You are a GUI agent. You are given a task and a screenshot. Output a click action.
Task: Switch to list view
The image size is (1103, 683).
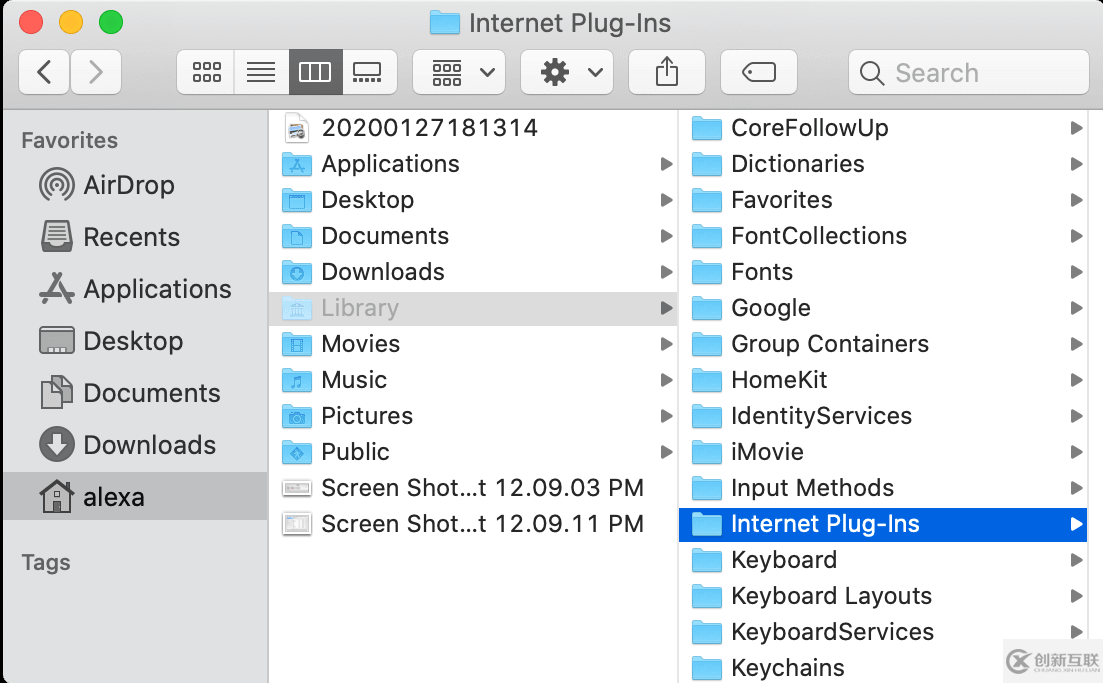pyautogui.click(x=261, y=71)
